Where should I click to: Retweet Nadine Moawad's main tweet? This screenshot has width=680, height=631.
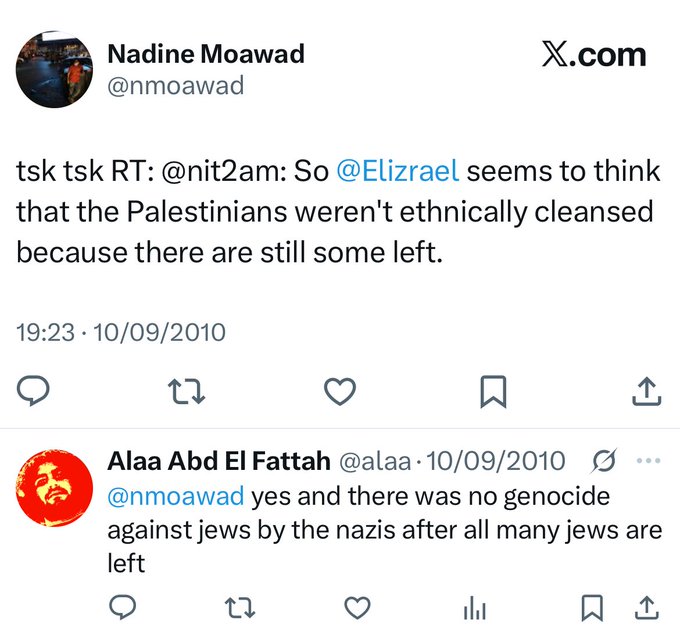[x=188, y=391]
